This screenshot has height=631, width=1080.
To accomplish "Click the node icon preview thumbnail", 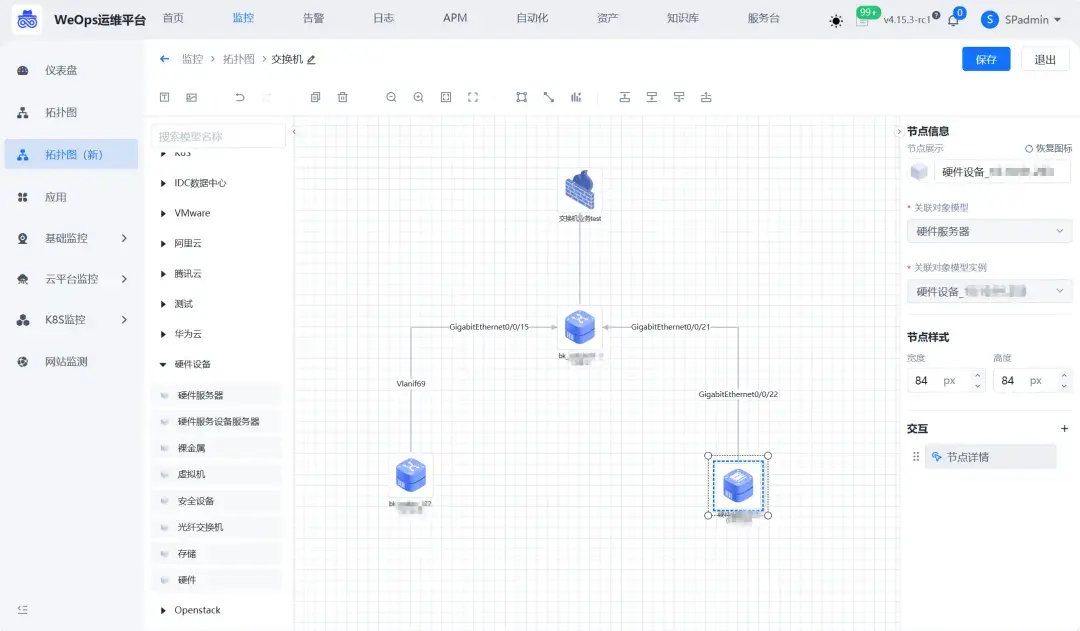I will 919,172.
